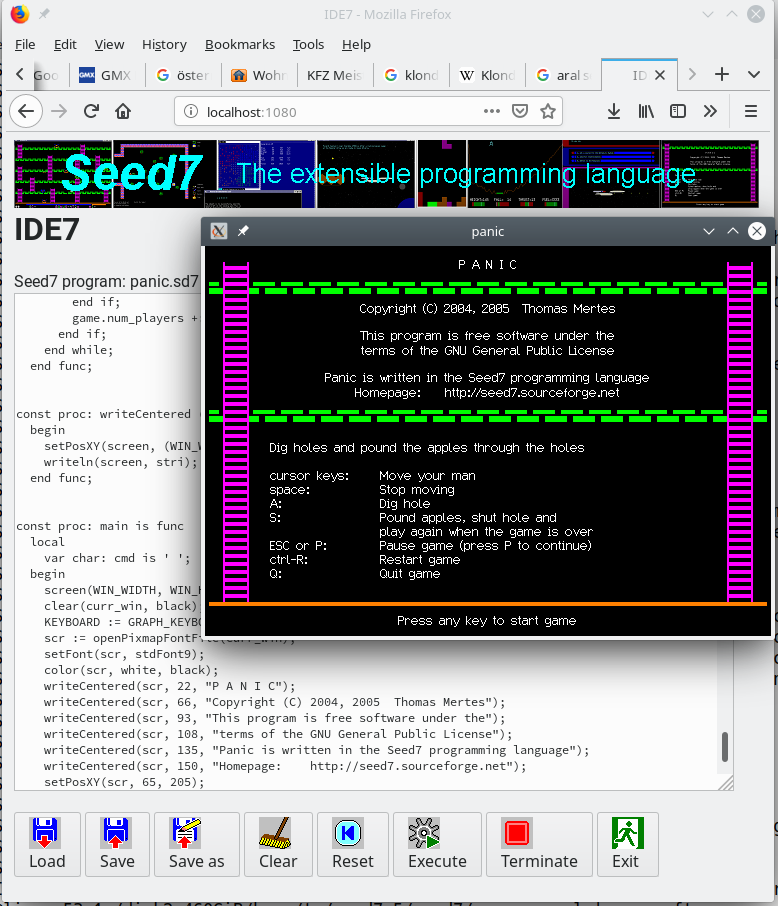Run the program with Execute button
Viewport: 778px width, 906px height.
pos(437,844)
